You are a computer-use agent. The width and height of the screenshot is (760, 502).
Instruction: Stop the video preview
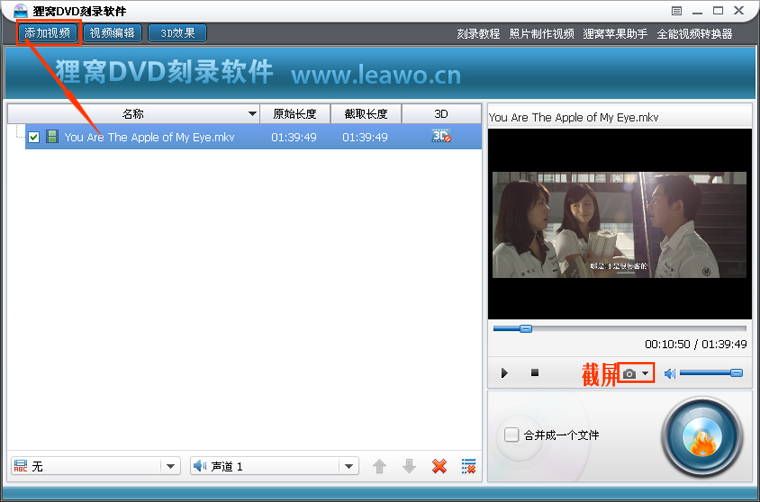(x=535, y=373)
